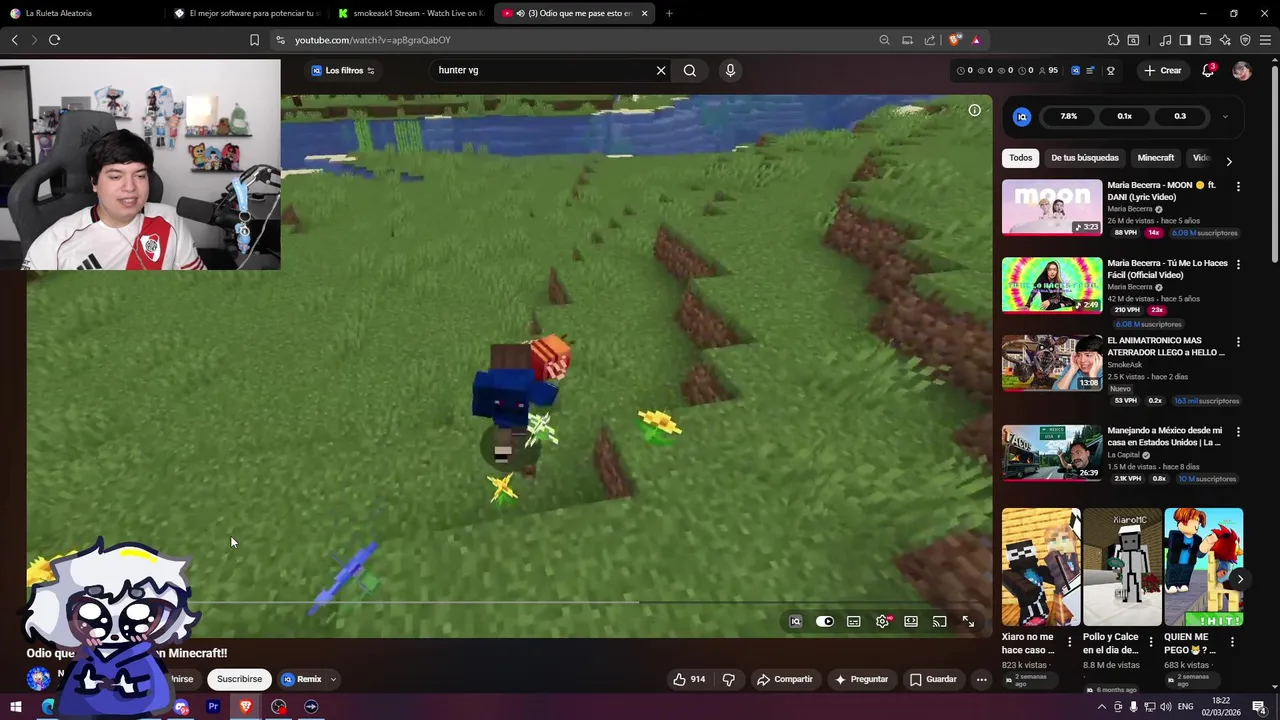Image resolution: width=1280 pixels, height=720 pixels.
Task: Open options for the SmokeAsk animatronico video
Action: (x=1238, y=341)
